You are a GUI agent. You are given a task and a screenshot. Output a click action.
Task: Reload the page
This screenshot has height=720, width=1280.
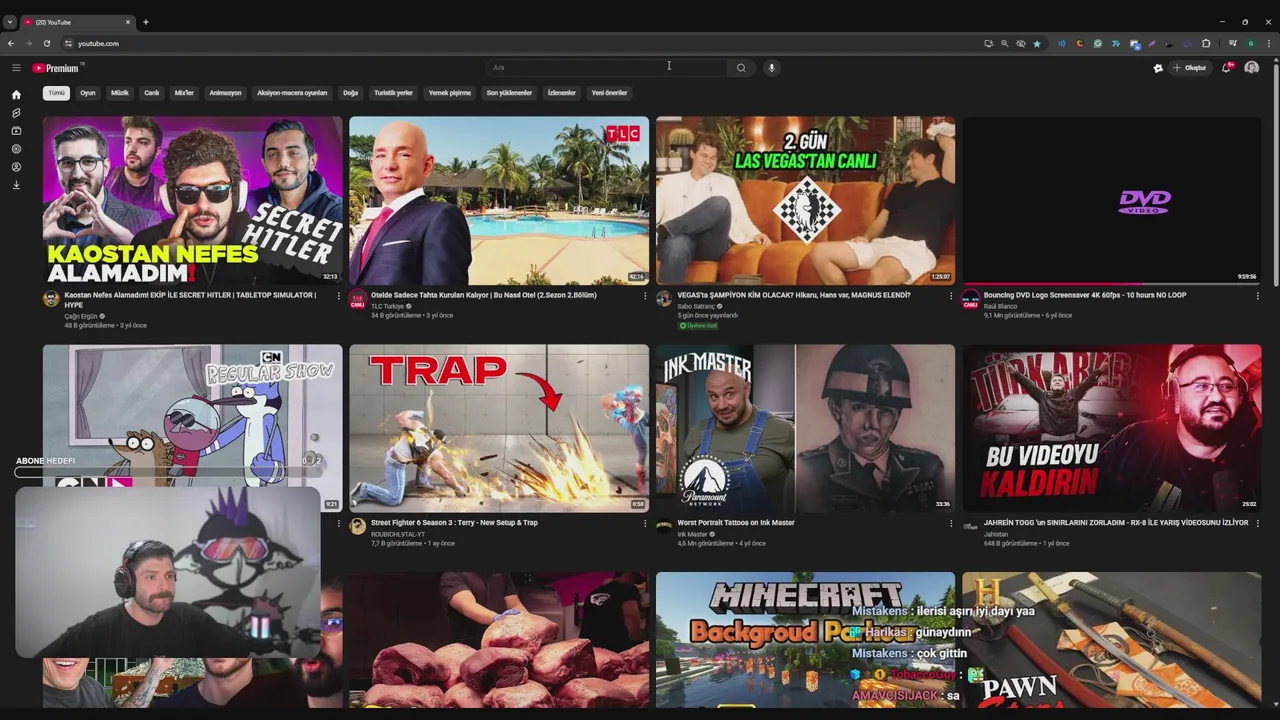tap(46, 43)
